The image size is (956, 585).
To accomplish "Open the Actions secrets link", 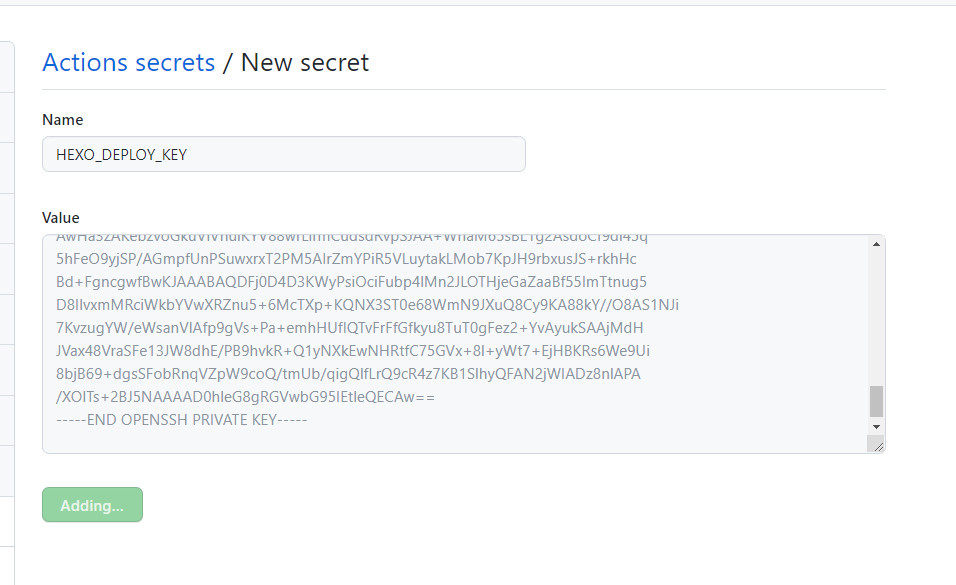I will click(x=128, y=62).
